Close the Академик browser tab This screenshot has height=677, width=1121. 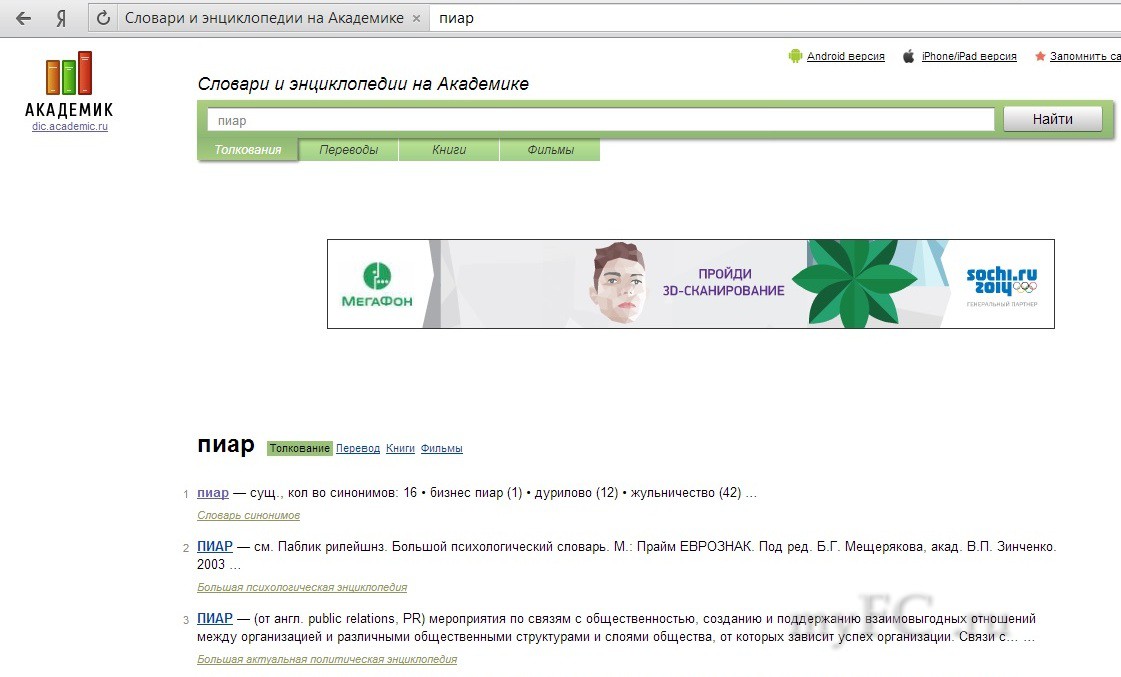coord(417,19)
